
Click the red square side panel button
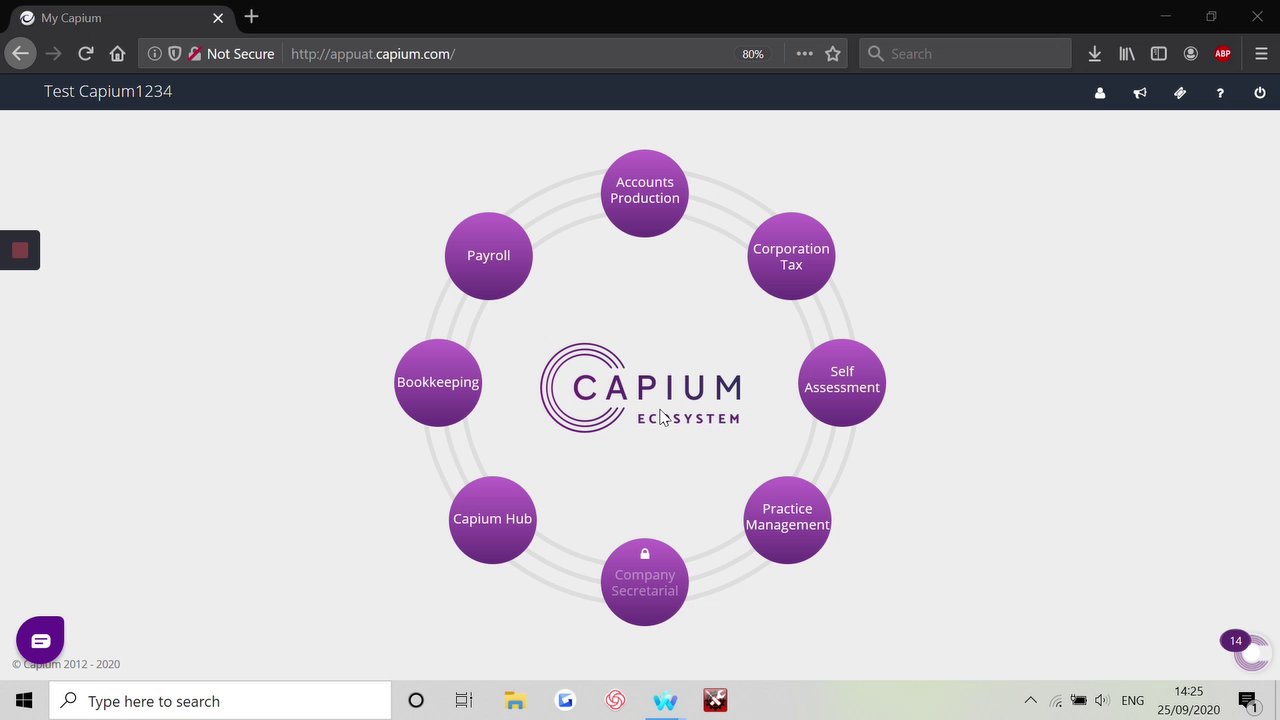pyautogui.click(x=20, y=250)
